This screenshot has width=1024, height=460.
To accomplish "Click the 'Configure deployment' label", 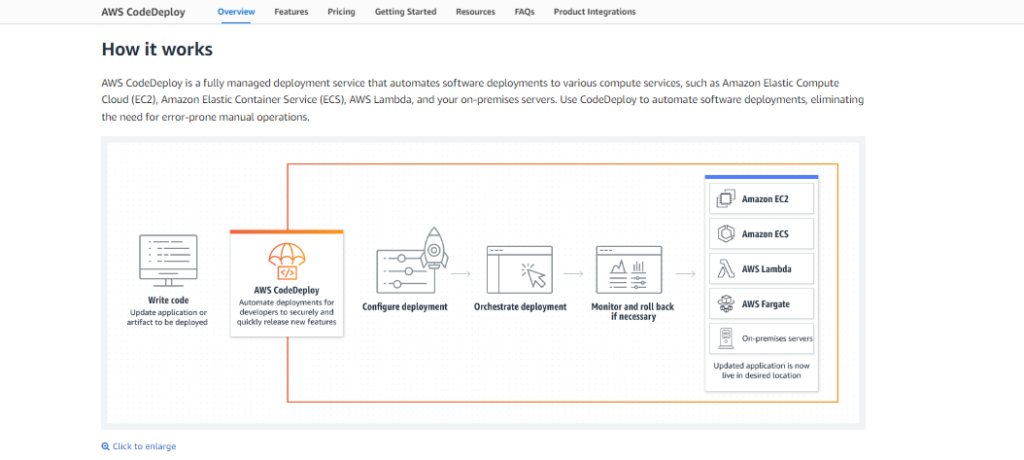I will click(x=405, y=306).
